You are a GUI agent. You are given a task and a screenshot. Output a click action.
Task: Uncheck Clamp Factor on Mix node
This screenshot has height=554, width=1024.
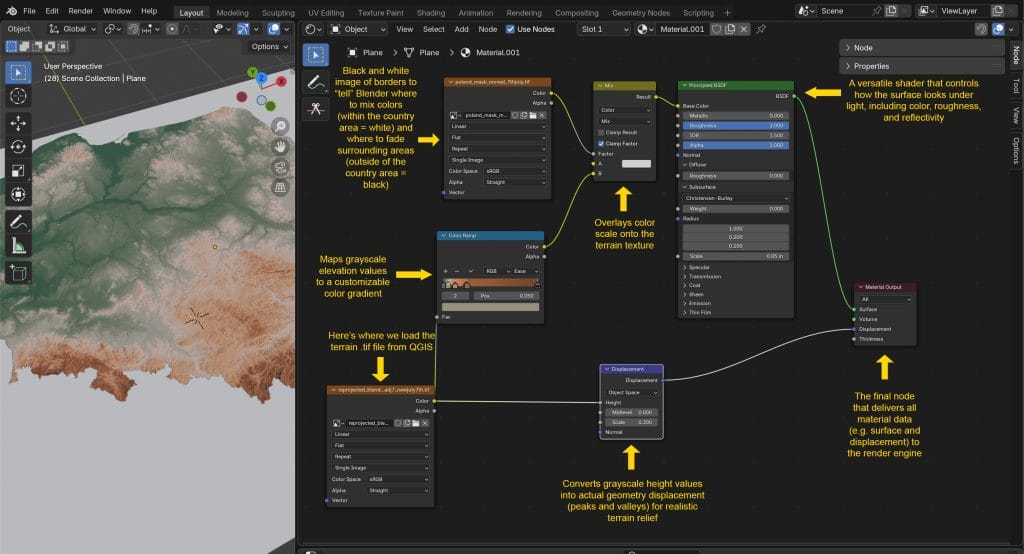coord(601,143)
